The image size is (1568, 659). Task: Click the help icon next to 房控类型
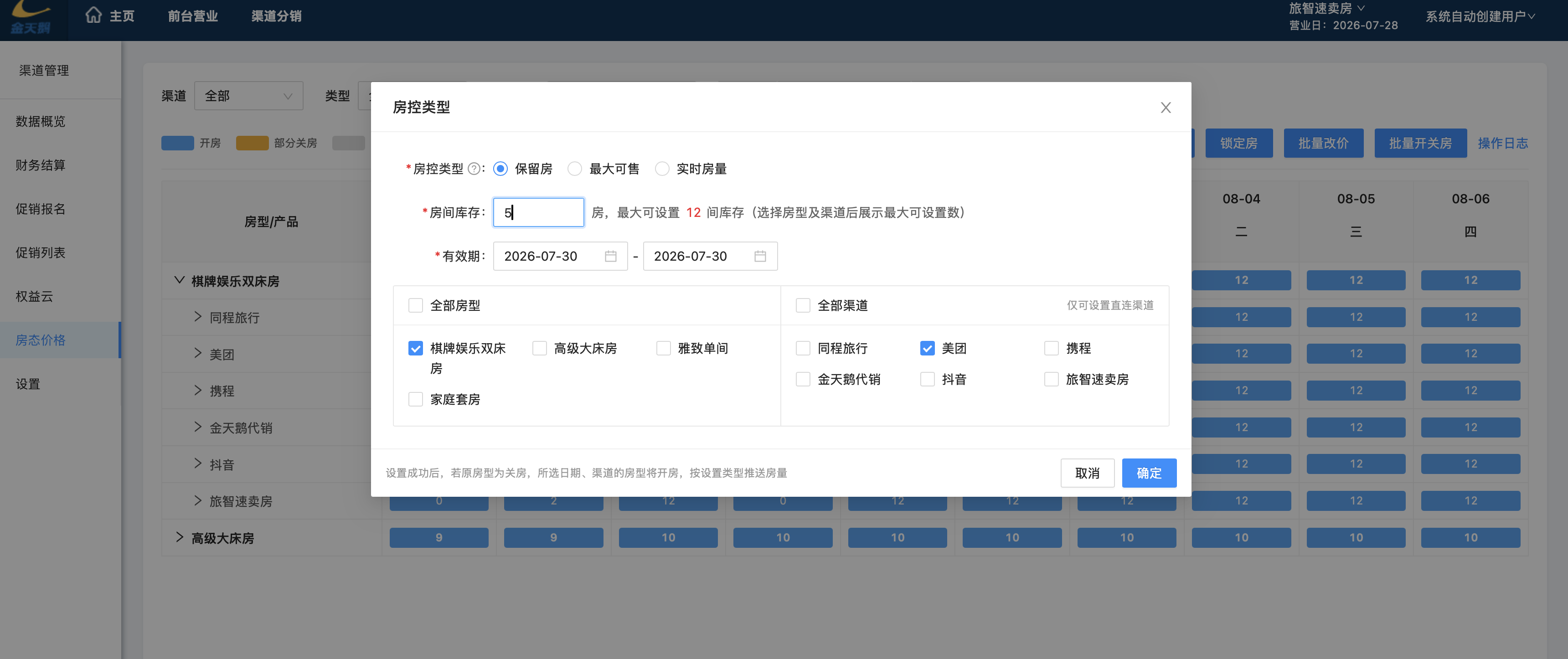pyautogui.click(x=474, y=169)
